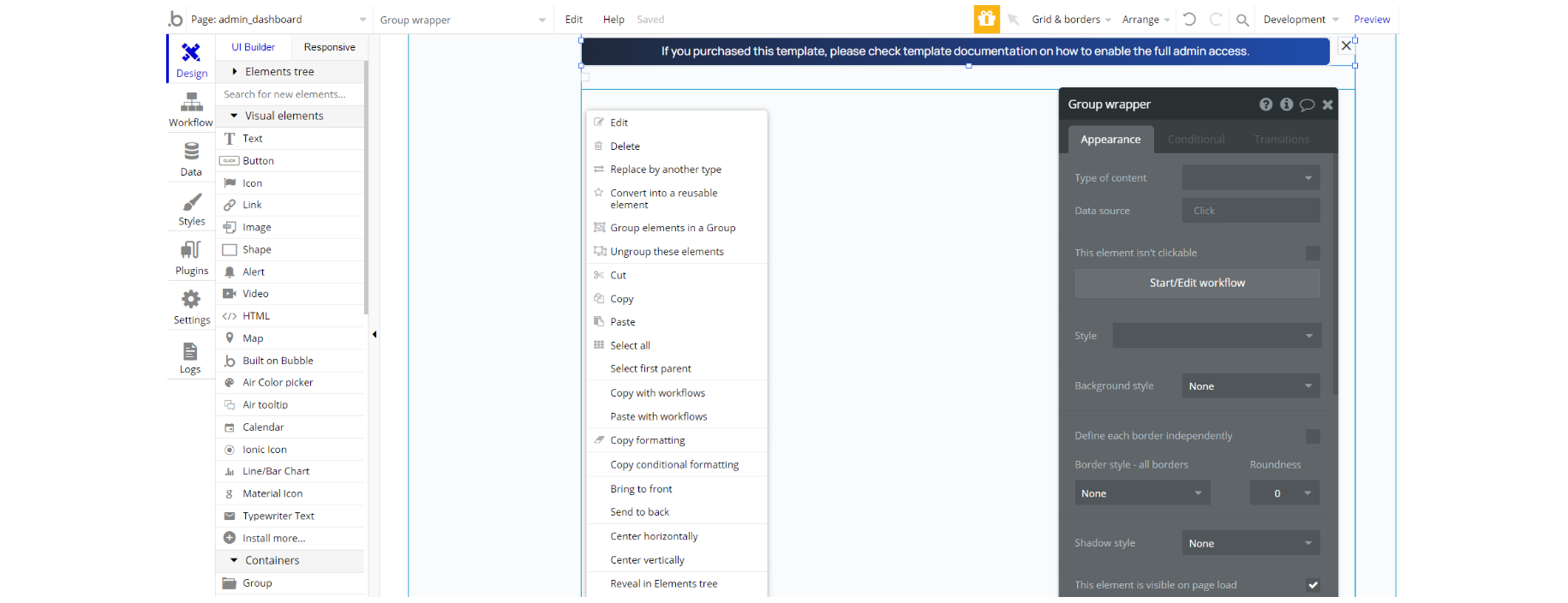This screenshot has height=603, width=1568.
Task: Enable 'Define each border independently' checkbox
Action: click(x=1313, y=436)
